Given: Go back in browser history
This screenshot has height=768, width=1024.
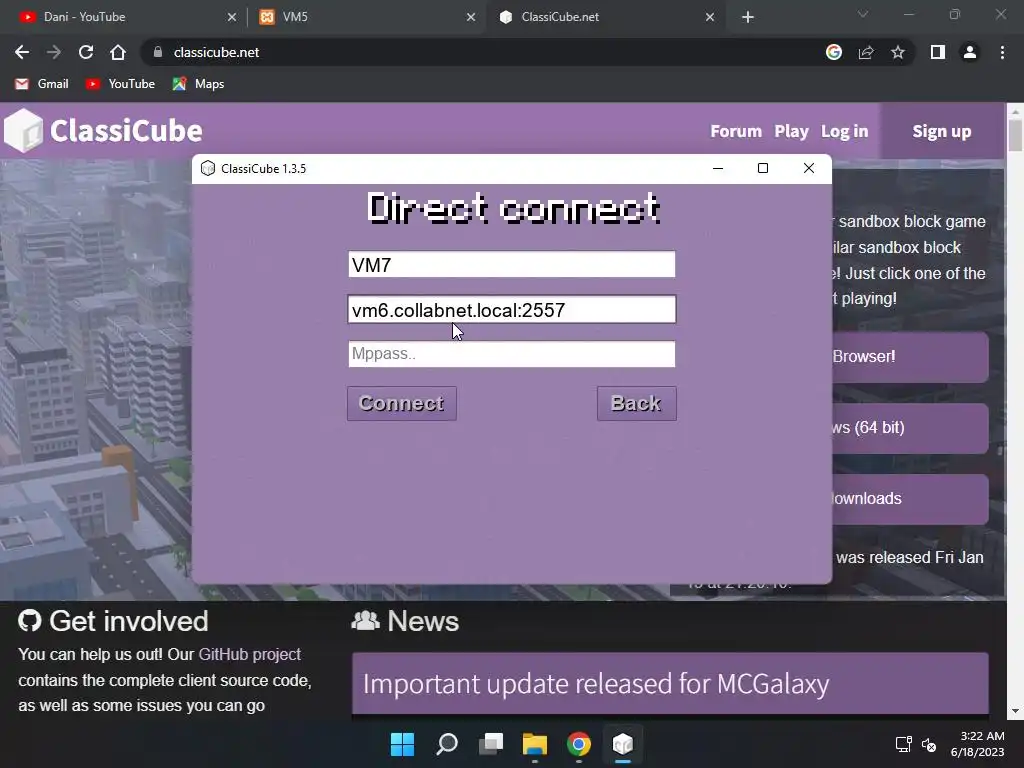Looking at the screenshot, I should pyautogui.click(x=22, y=52).
